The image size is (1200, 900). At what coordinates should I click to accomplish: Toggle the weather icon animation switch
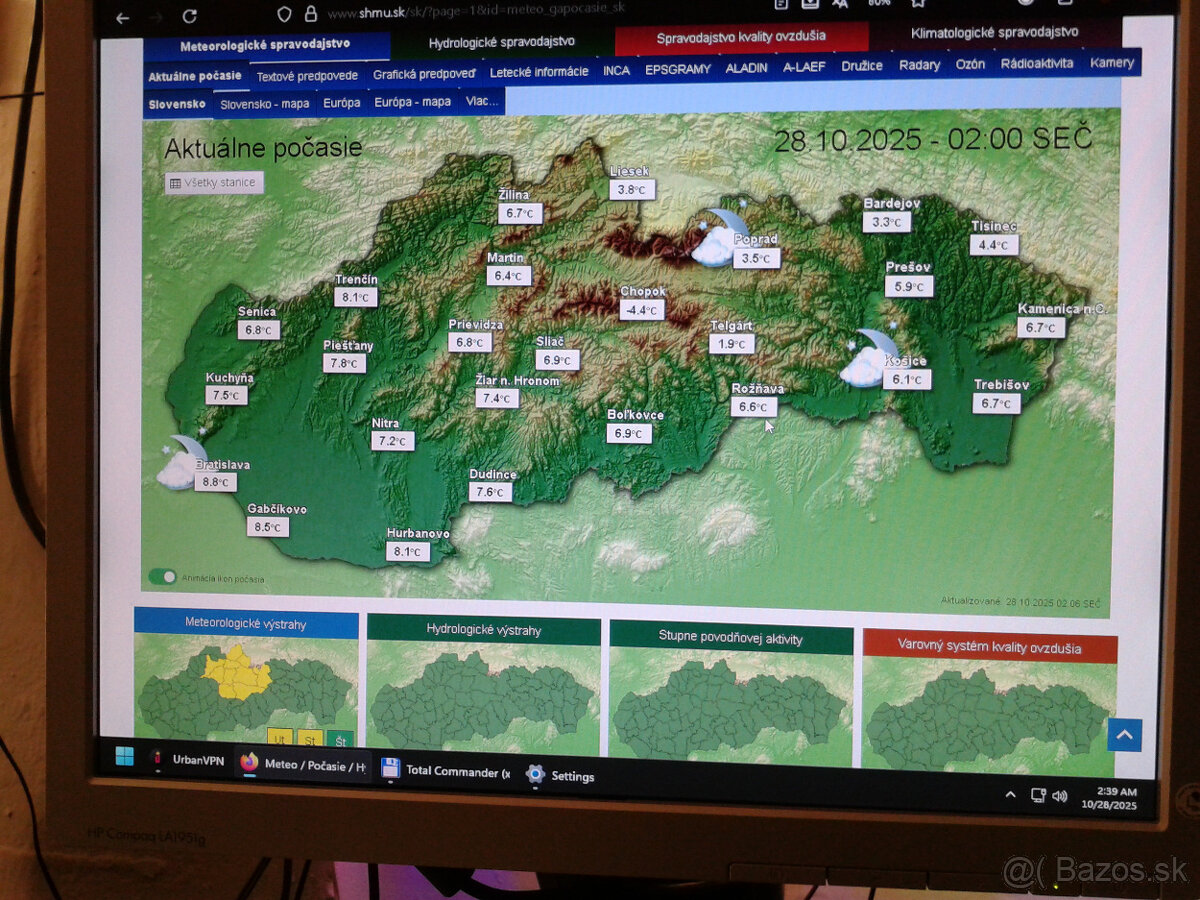tap(162, 576)
